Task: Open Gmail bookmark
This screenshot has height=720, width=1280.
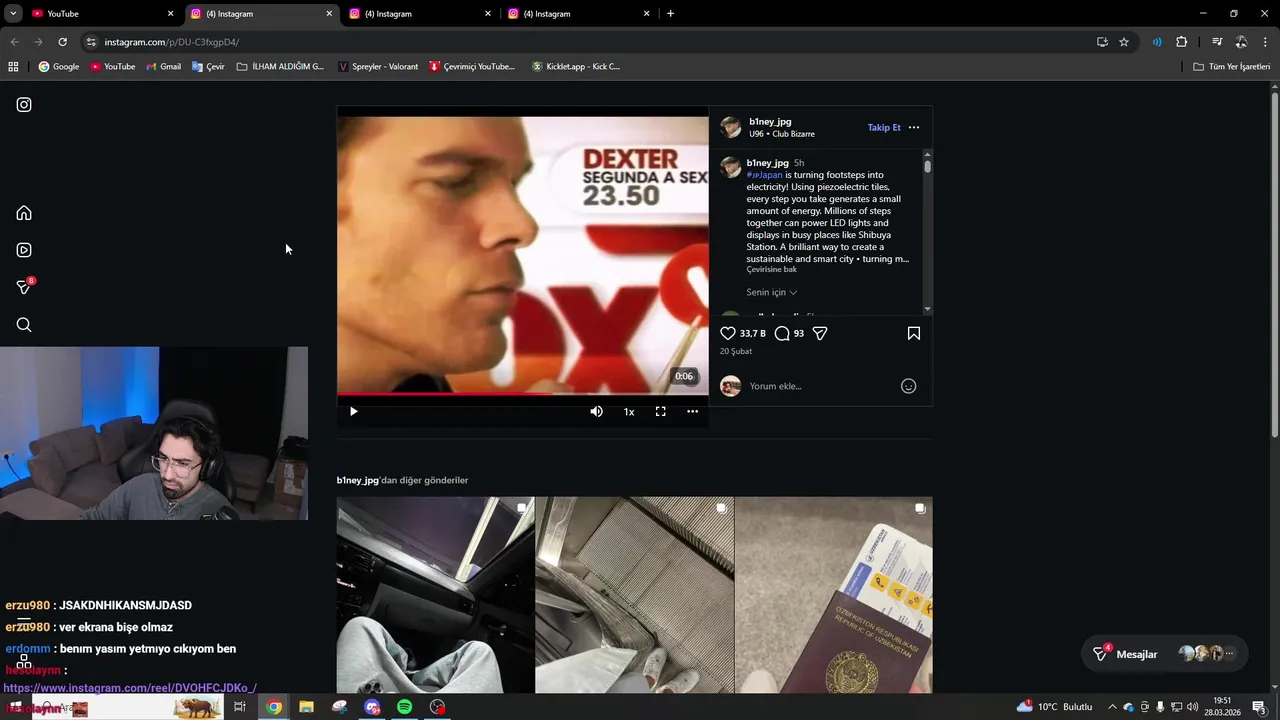Action: pyautogui.click(x=163, y=67)
